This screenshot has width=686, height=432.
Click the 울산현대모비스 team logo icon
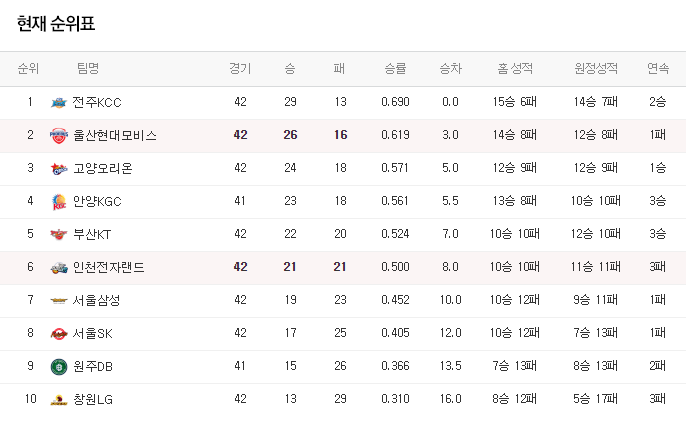pyautogui.click(x=59, y=136)
